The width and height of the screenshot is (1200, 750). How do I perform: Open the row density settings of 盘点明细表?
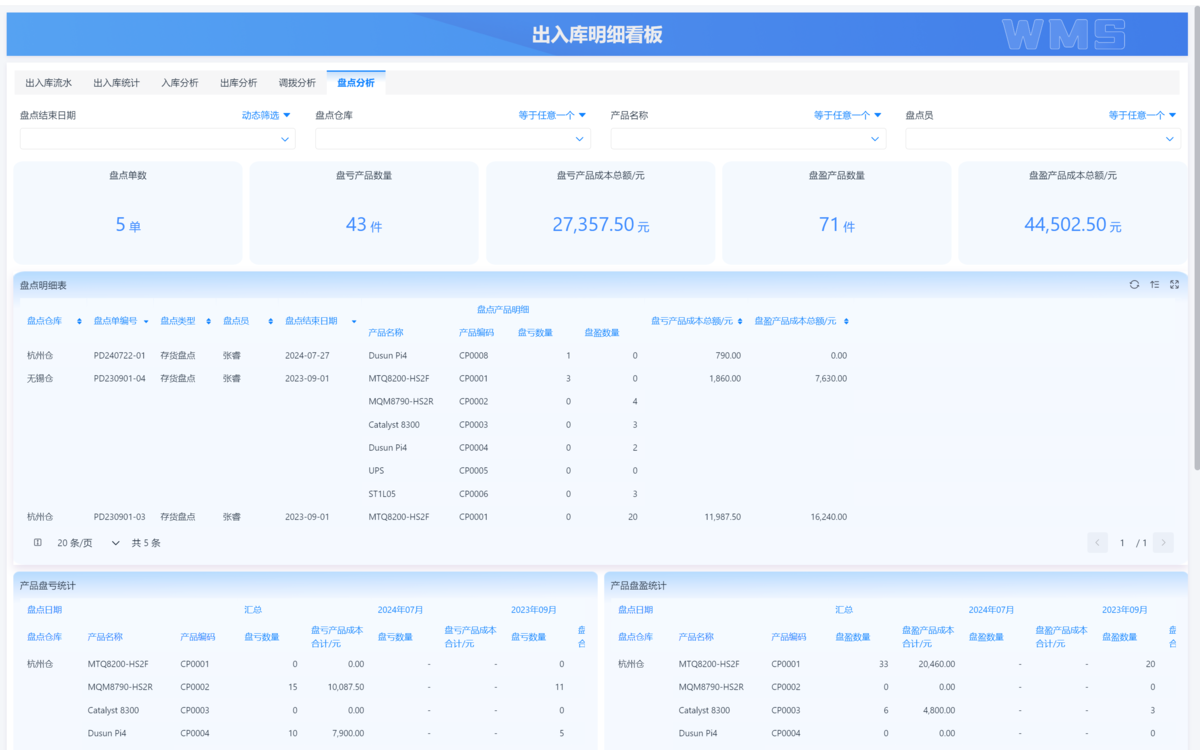coord(1155,285)
